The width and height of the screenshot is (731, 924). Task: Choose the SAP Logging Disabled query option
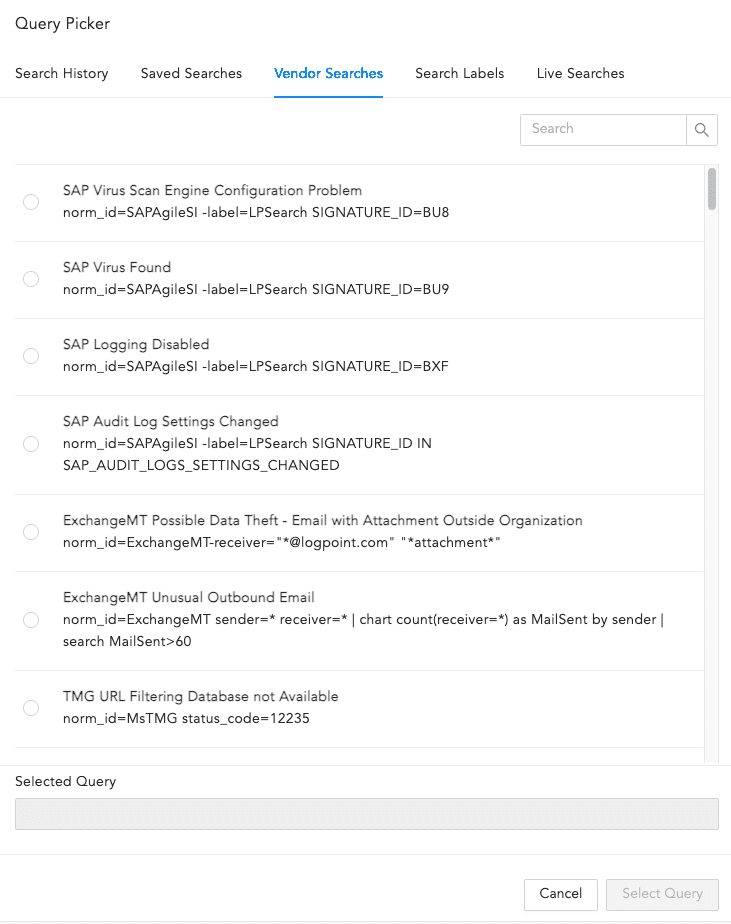pyautogui.click(x=30, y=355)
